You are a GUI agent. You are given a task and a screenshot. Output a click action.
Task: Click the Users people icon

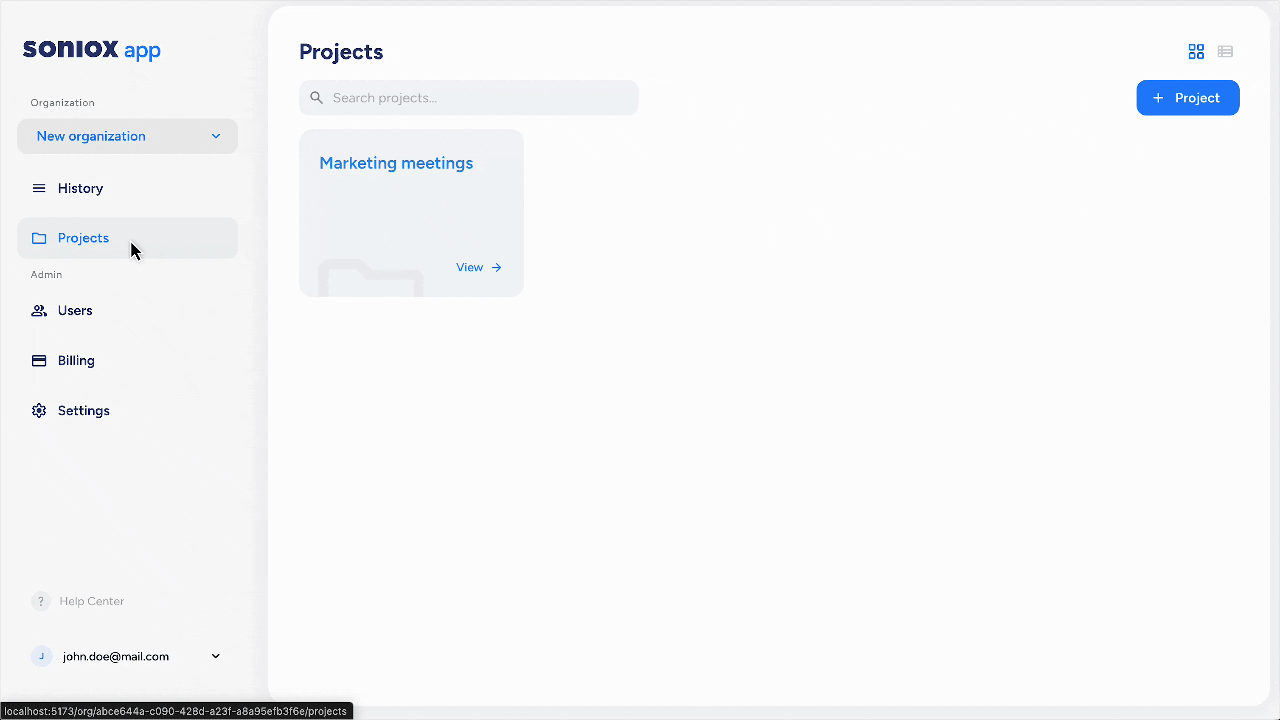(39, 311)
